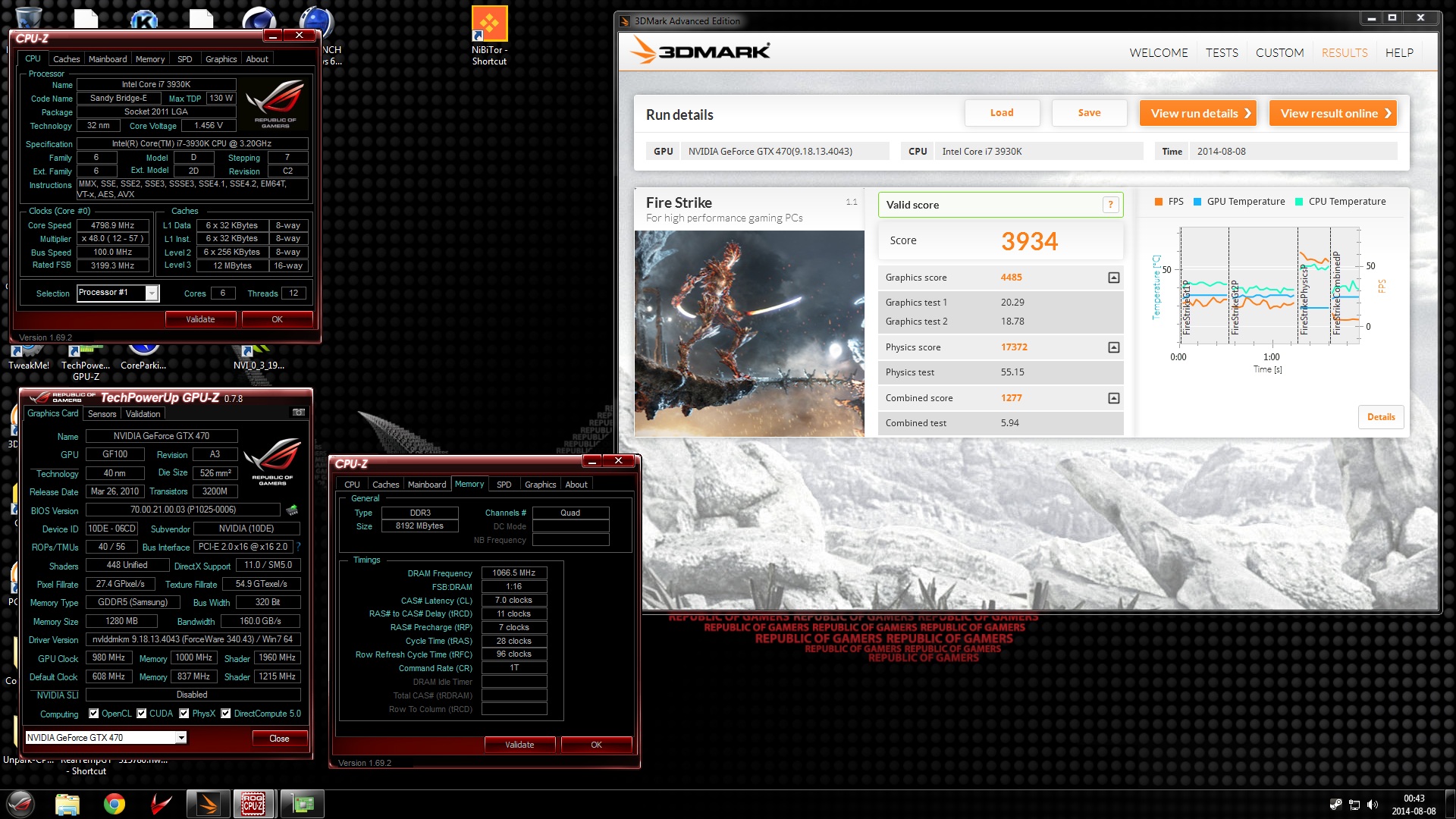Open Mainboard tab in top CPU-Z window
Image resolution: width=1456 pixels, height=819 pixels.
click(x=108, y=59)
